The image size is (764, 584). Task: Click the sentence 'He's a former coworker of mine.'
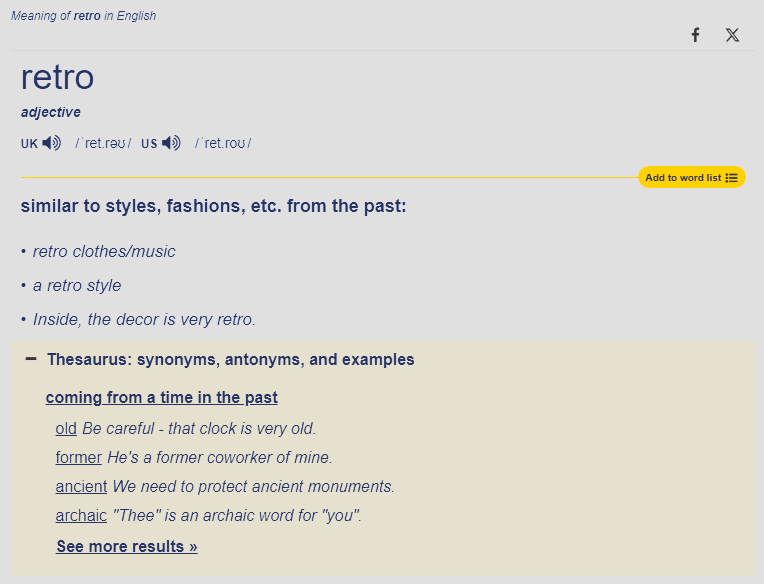pyautogui.click(x=220, y=457)
